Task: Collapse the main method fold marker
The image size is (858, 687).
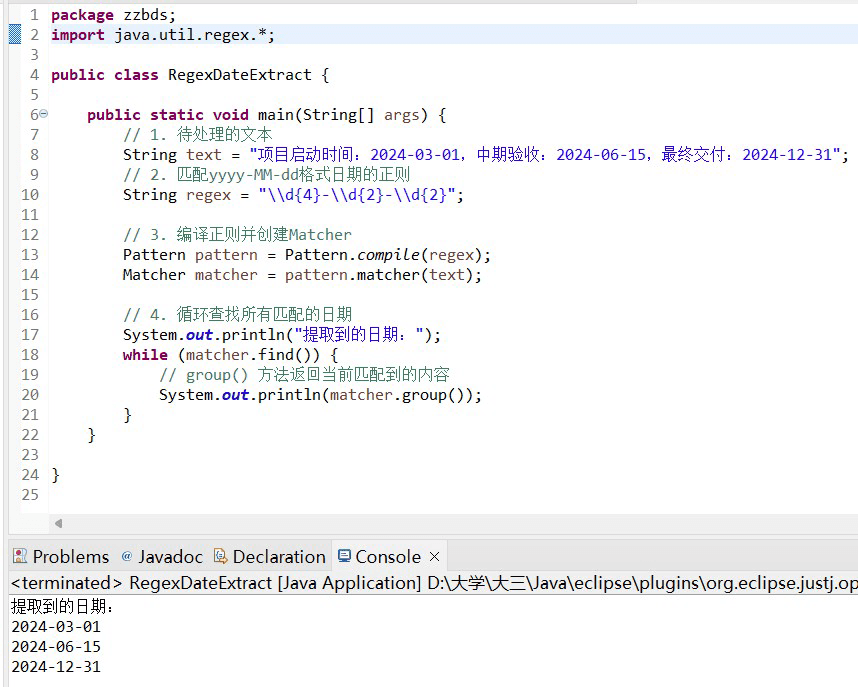Action: [x=43, y=114]
